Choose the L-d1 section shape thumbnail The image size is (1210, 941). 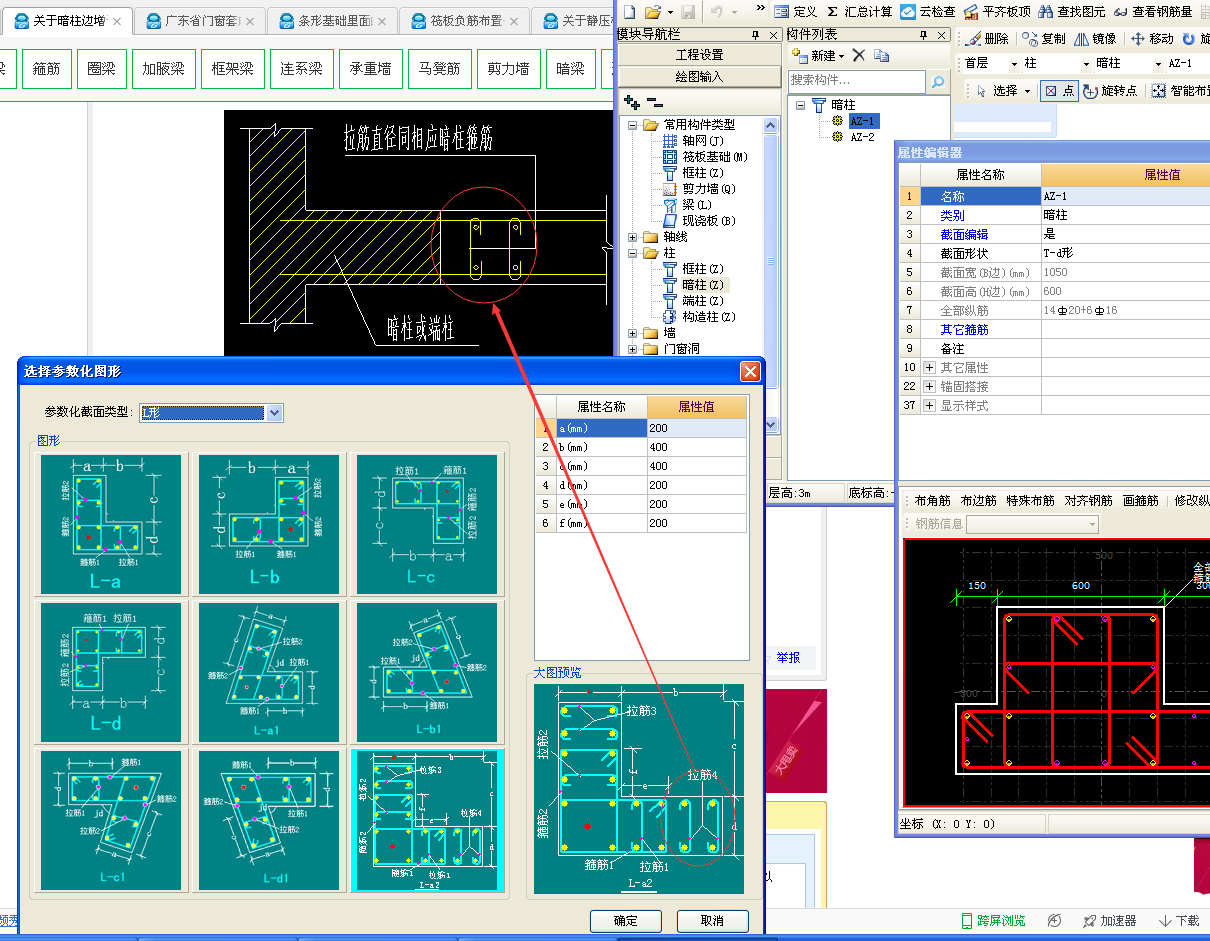click(269, 820)
